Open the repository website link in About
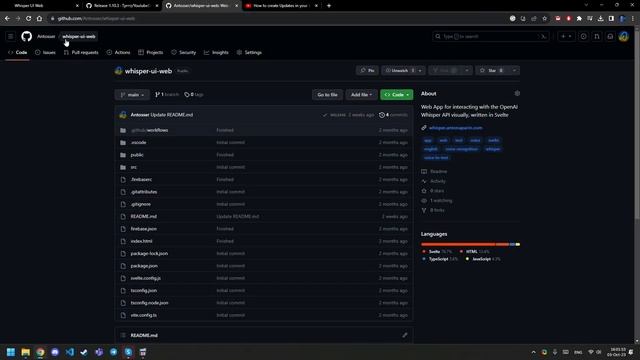The image size is (640, 360). (456, 128)
